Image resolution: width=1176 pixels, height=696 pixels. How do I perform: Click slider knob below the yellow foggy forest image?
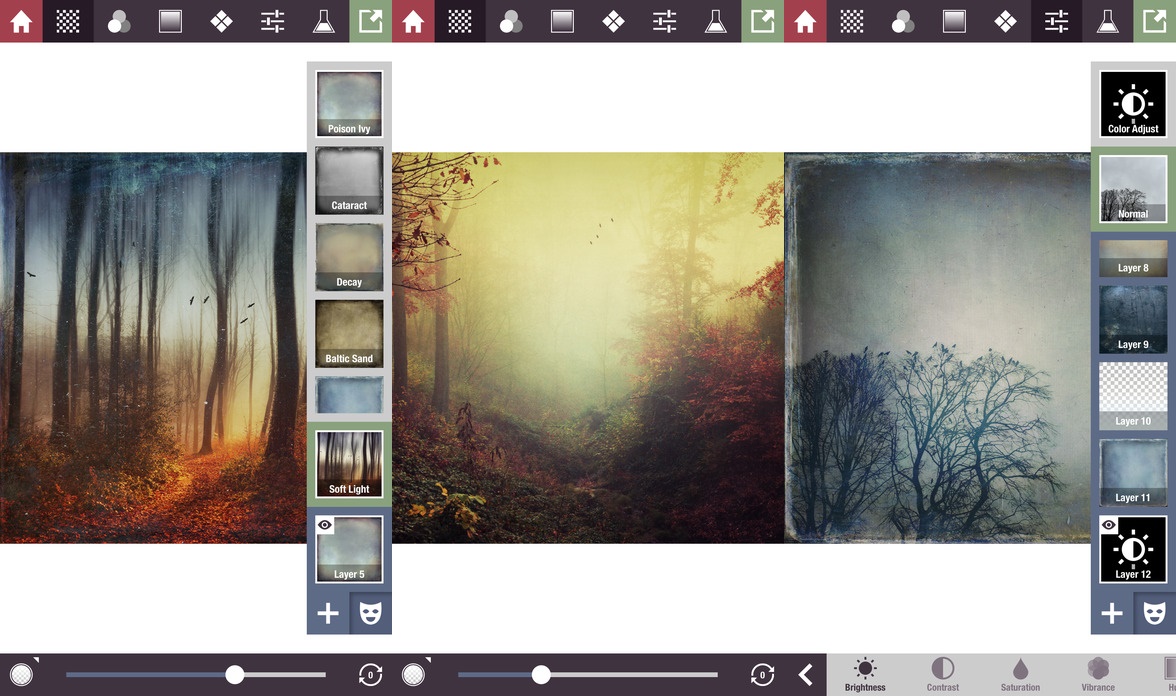pos(541,675)
